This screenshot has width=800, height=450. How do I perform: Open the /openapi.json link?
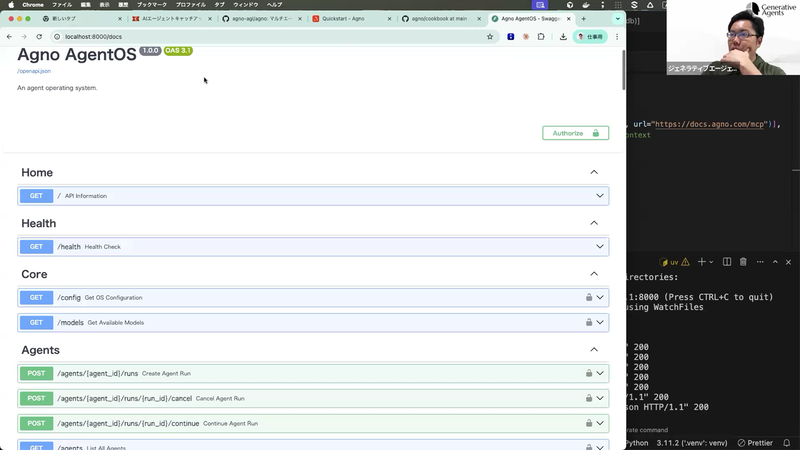coord(34,71)
